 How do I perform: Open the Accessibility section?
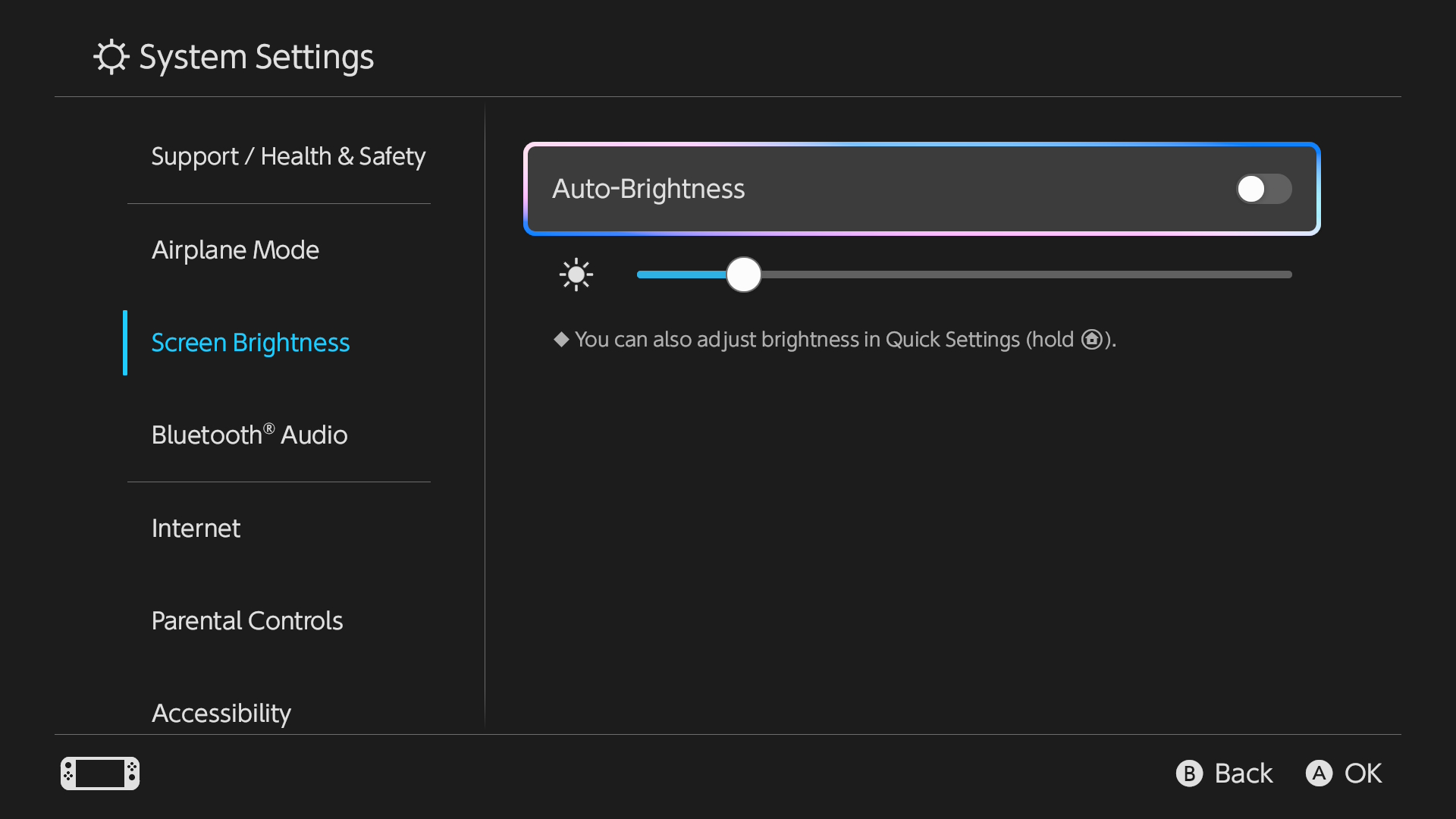pos(221,713)
